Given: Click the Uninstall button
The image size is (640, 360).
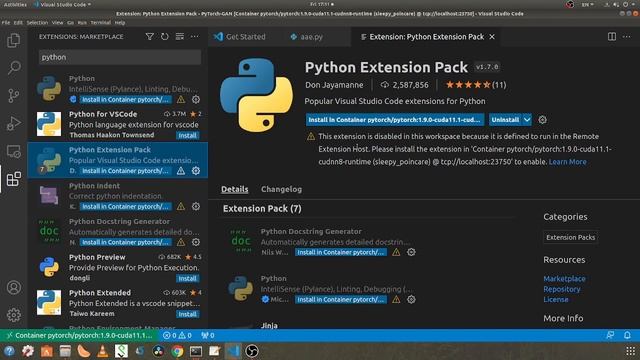Looking at the screenshot, I should (x=505, y=120).
